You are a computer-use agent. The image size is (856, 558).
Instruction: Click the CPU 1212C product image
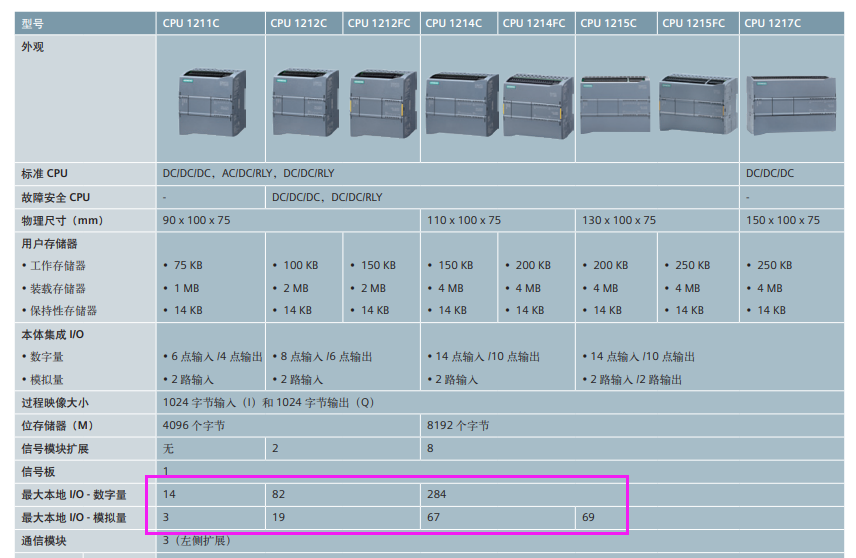coord(305,102)
